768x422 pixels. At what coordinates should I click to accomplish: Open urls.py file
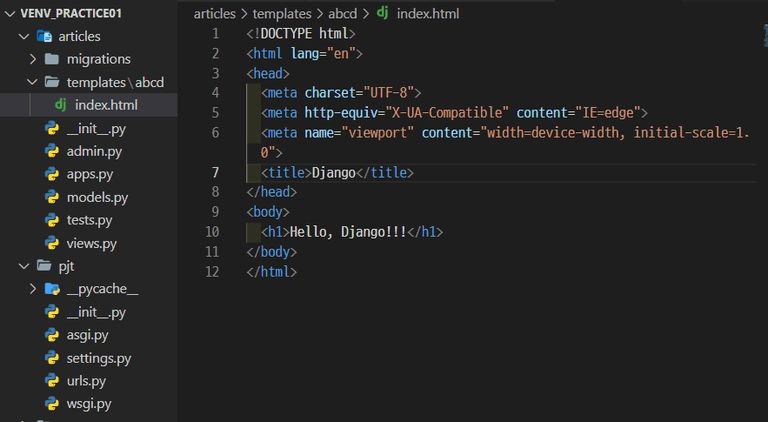pos(86,381)
